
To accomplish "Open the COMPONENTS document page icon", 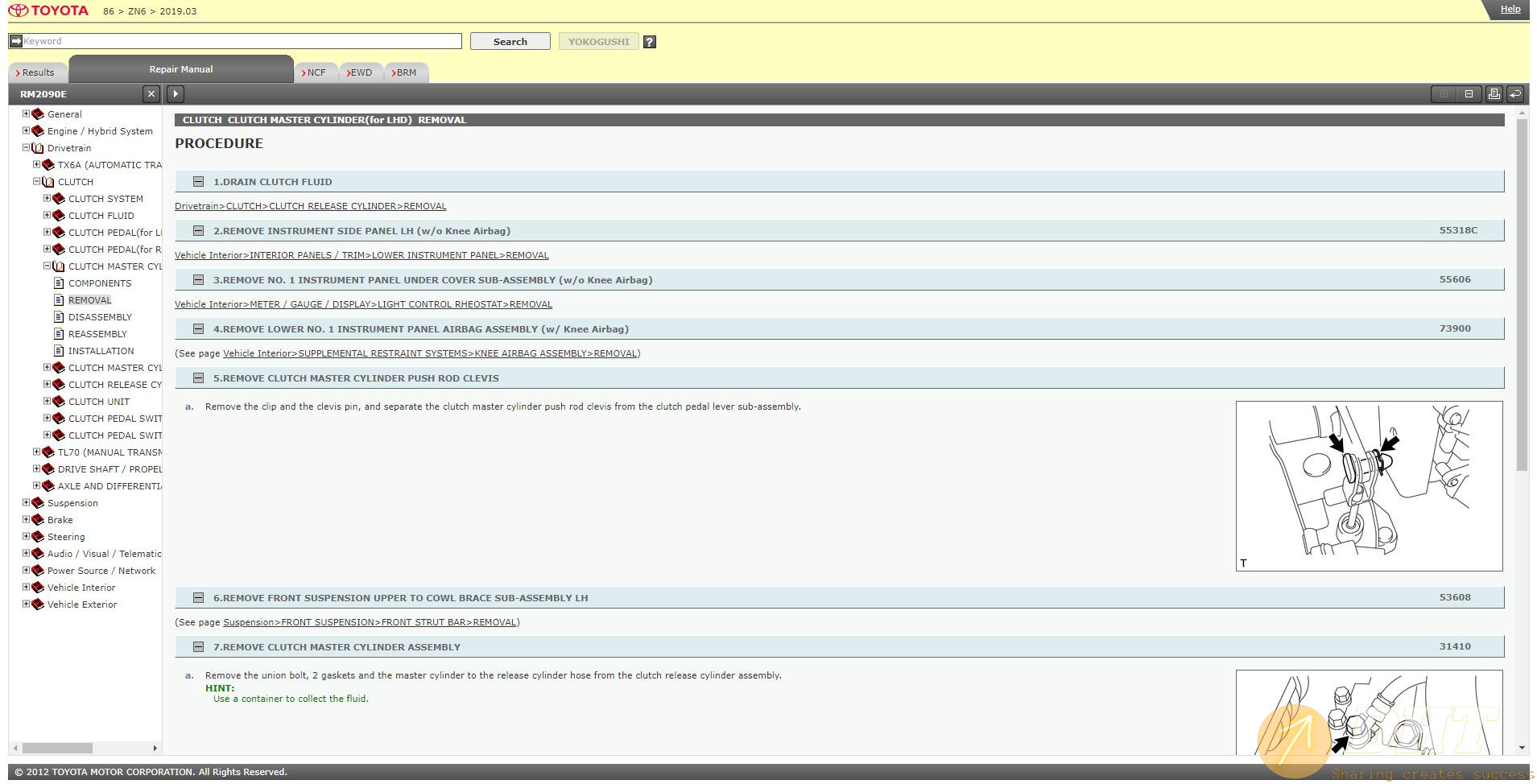I will point(59,283).
